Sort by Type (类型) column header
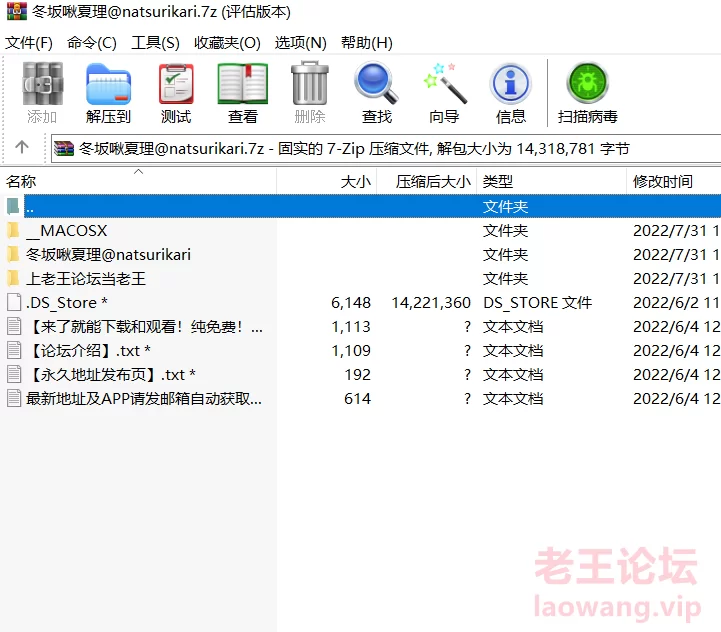 [552, 181]
